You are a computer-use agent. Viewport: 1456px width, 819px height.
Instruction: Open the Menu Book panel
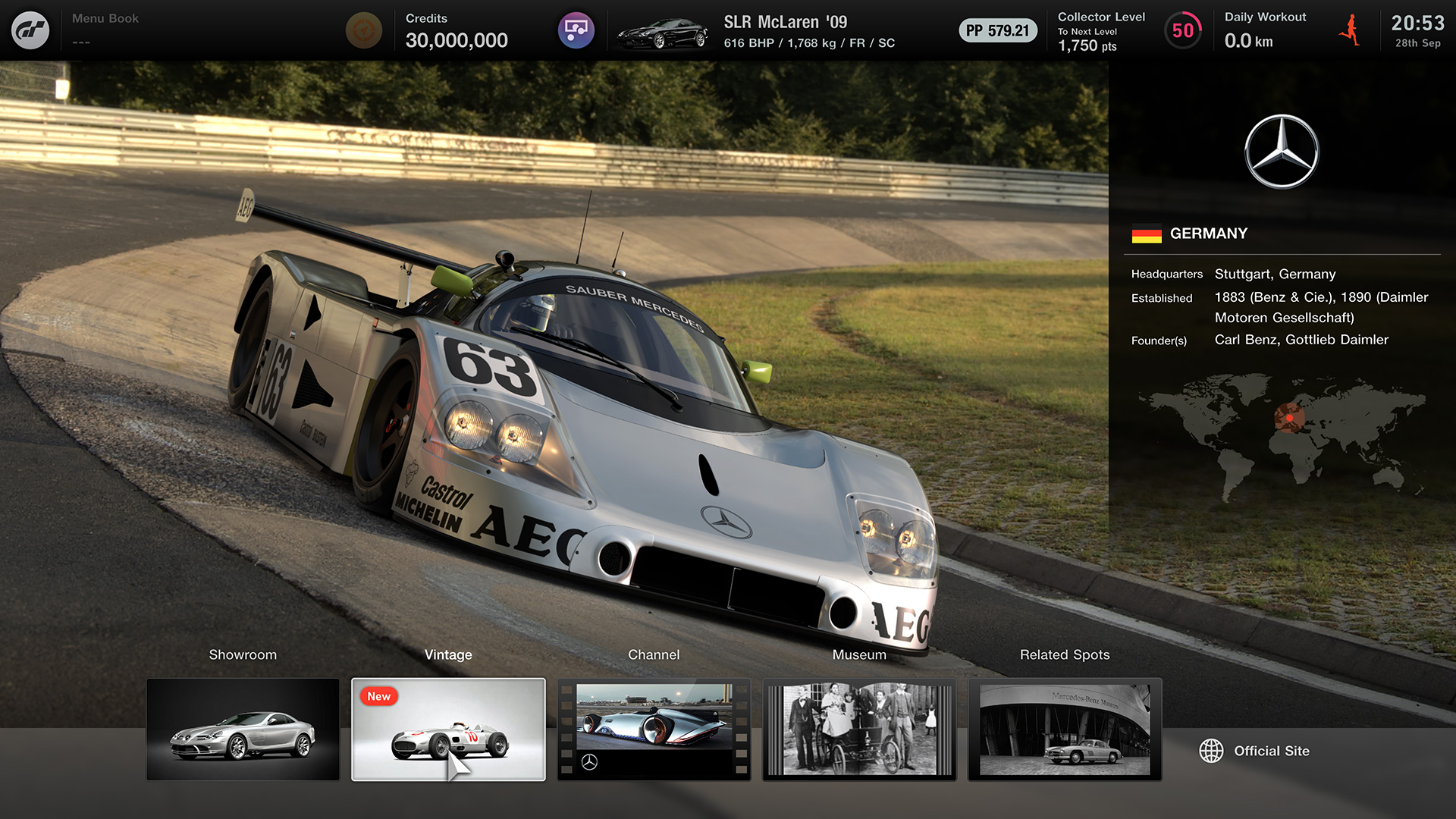tap(105, 30)
